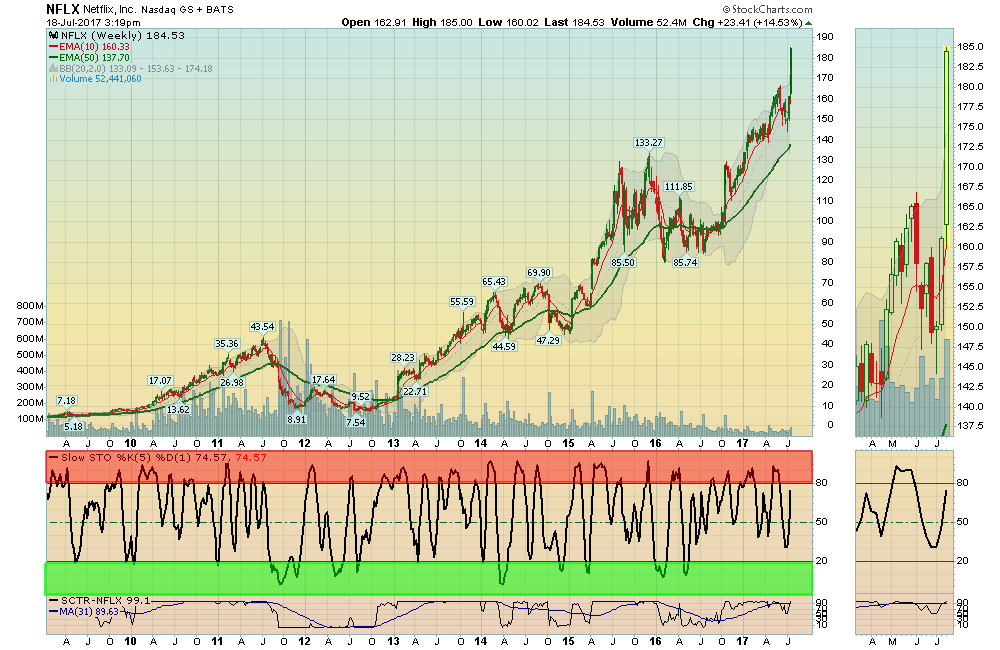This screenshot has width=1000, height=650.
Task: Click the blue line marker before MA(31)
Action: pyautogui.click(x=54, y=612)
